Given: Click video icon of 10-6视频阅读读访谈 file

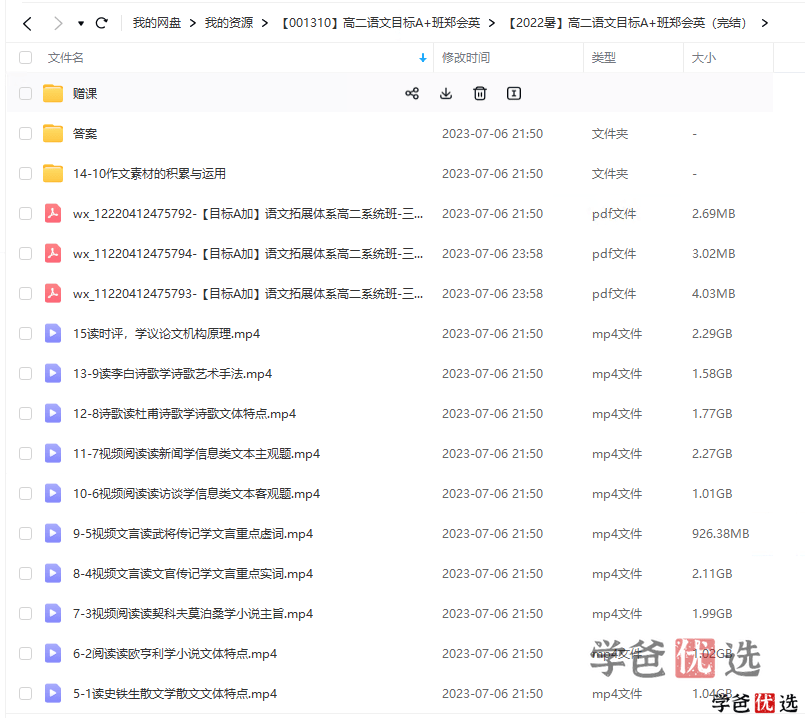Looking at the screenshot, I should point(53,494).
